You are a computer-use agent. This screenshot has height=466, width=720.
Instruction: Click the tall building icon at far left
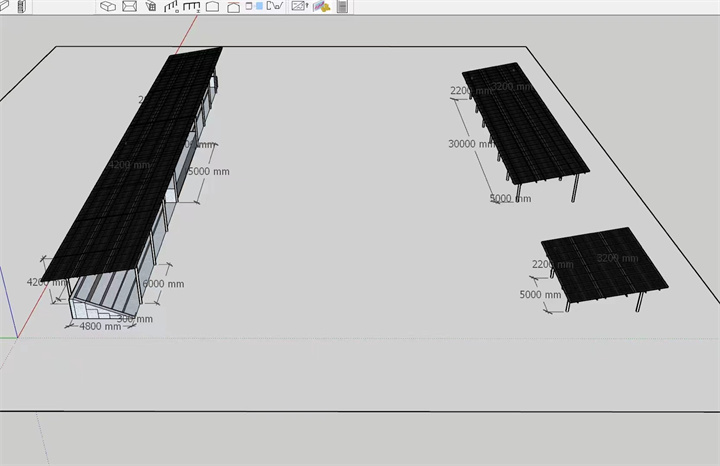19,6
